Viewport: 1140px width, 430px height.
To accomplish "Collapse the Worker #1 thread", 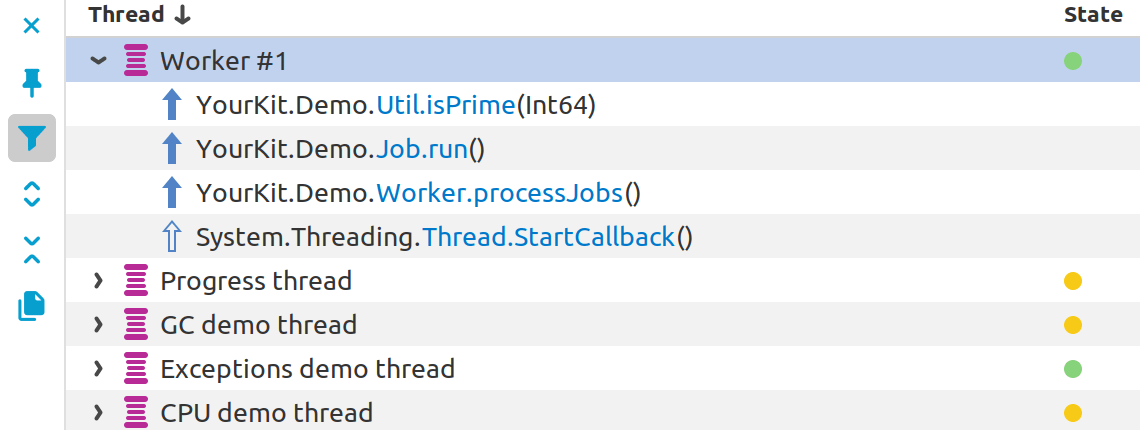I will 98,61.
